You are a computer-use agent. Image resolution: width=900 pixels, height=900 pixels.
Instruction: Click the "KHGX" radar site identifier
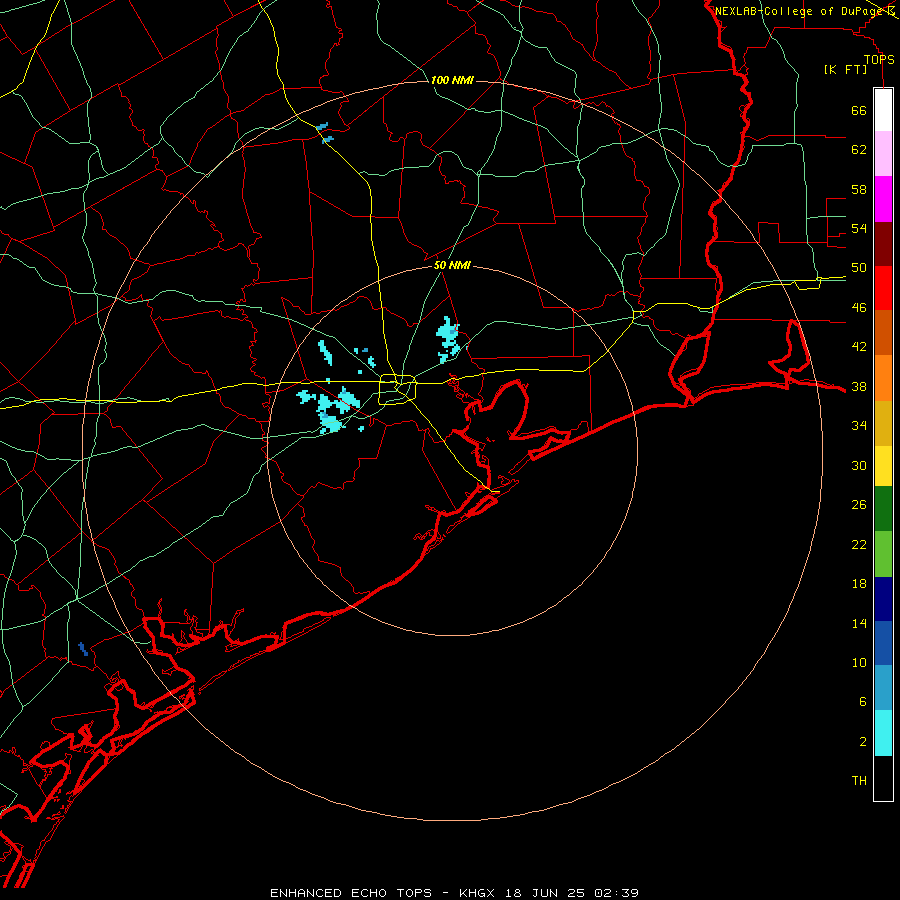pos(479,893)
